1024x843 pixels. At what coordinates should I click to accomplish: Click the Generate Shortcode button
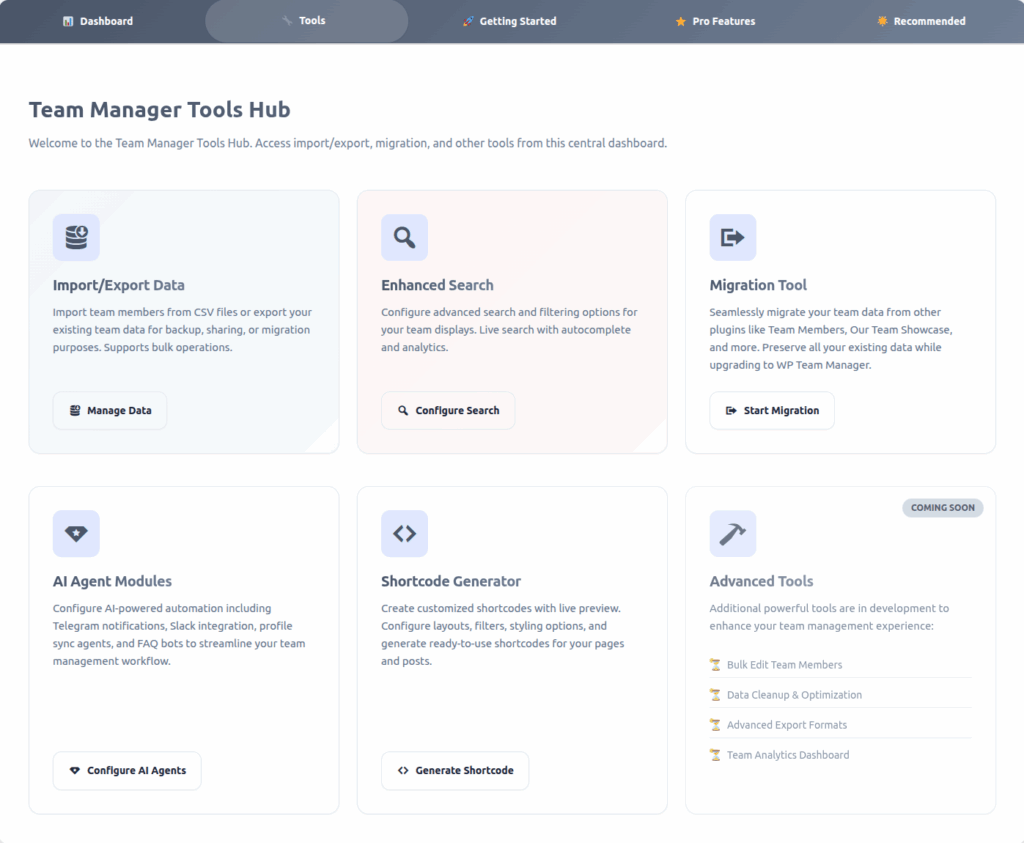455,771
